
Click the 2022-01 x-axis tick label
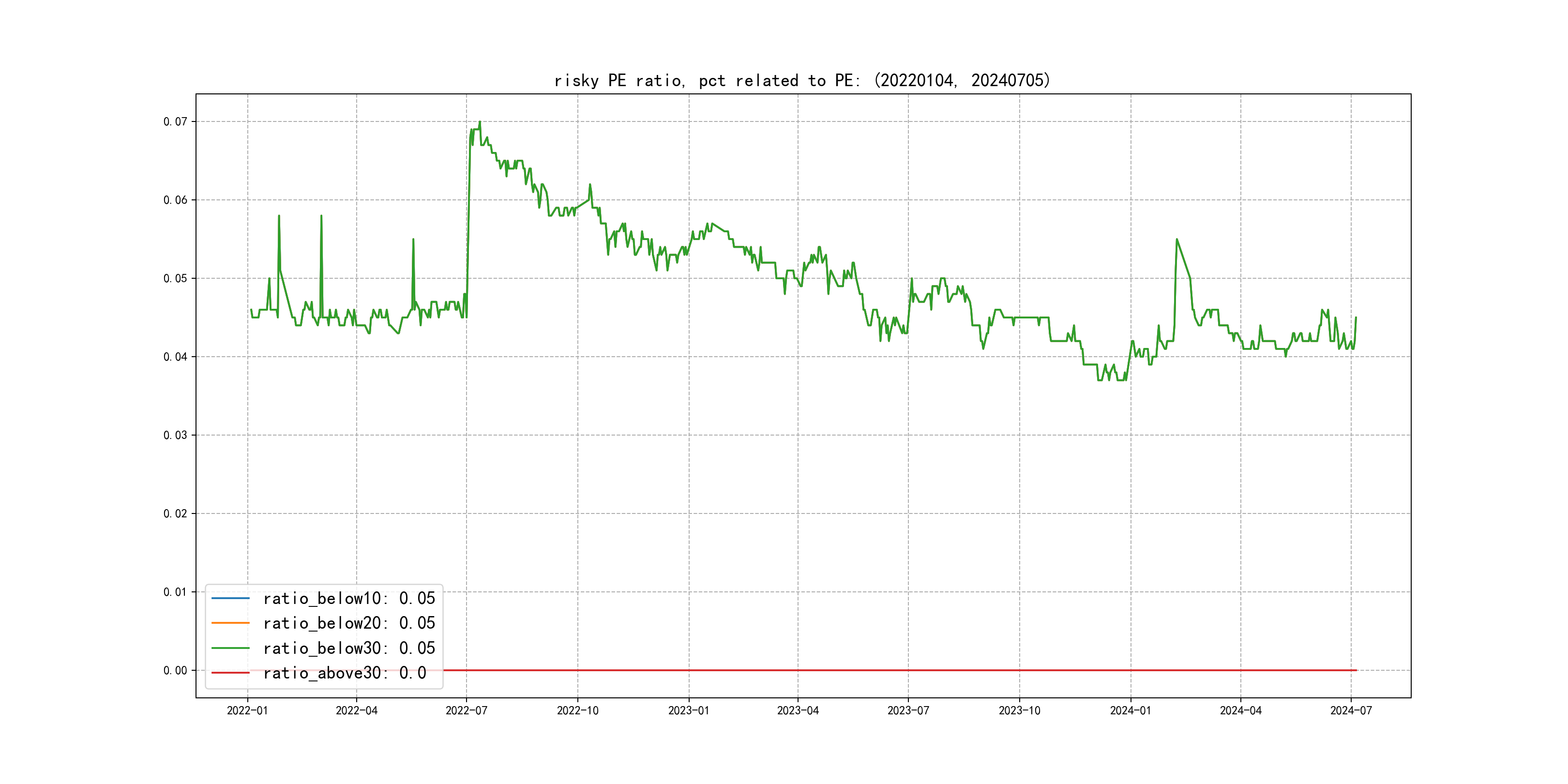[247, 710]
